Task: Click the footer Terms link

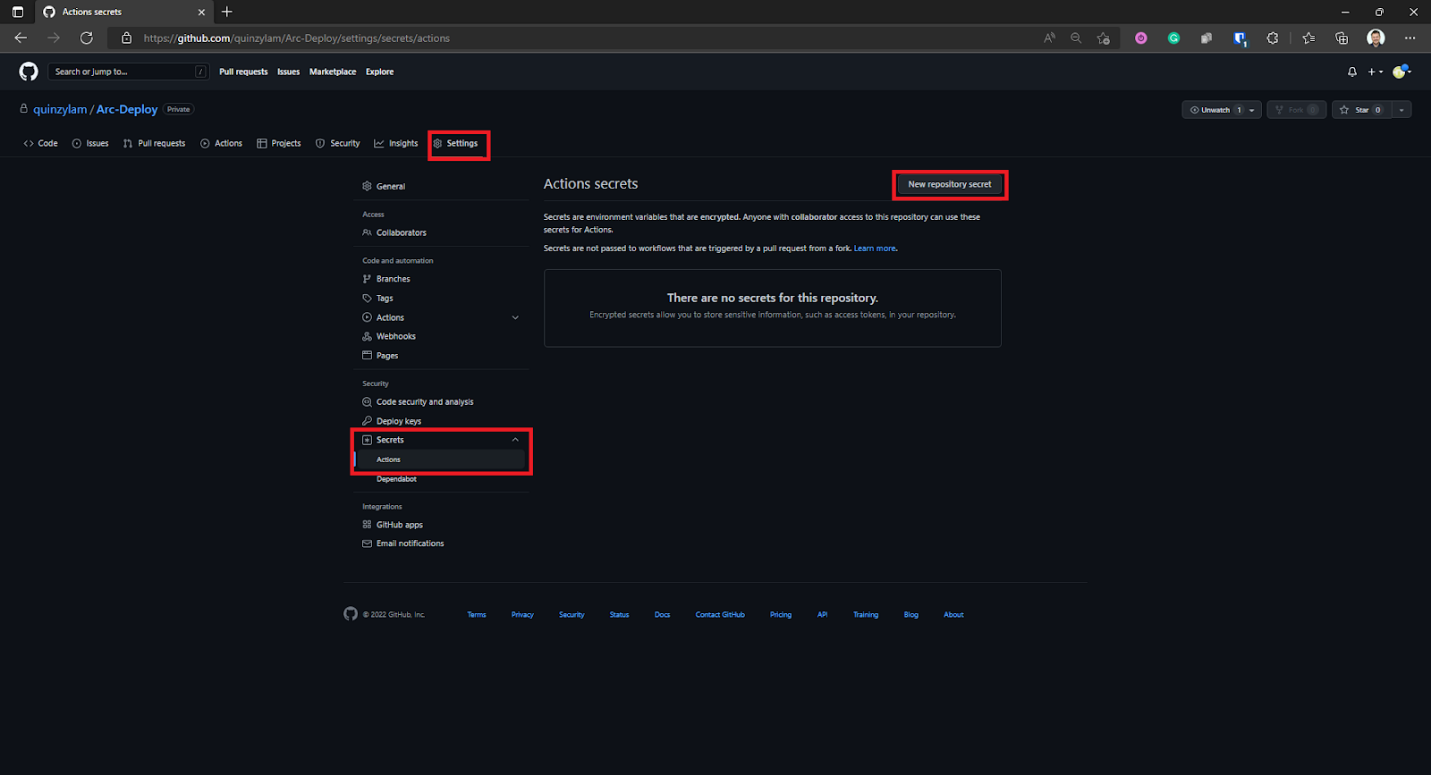Action: (x=477, y=615)
